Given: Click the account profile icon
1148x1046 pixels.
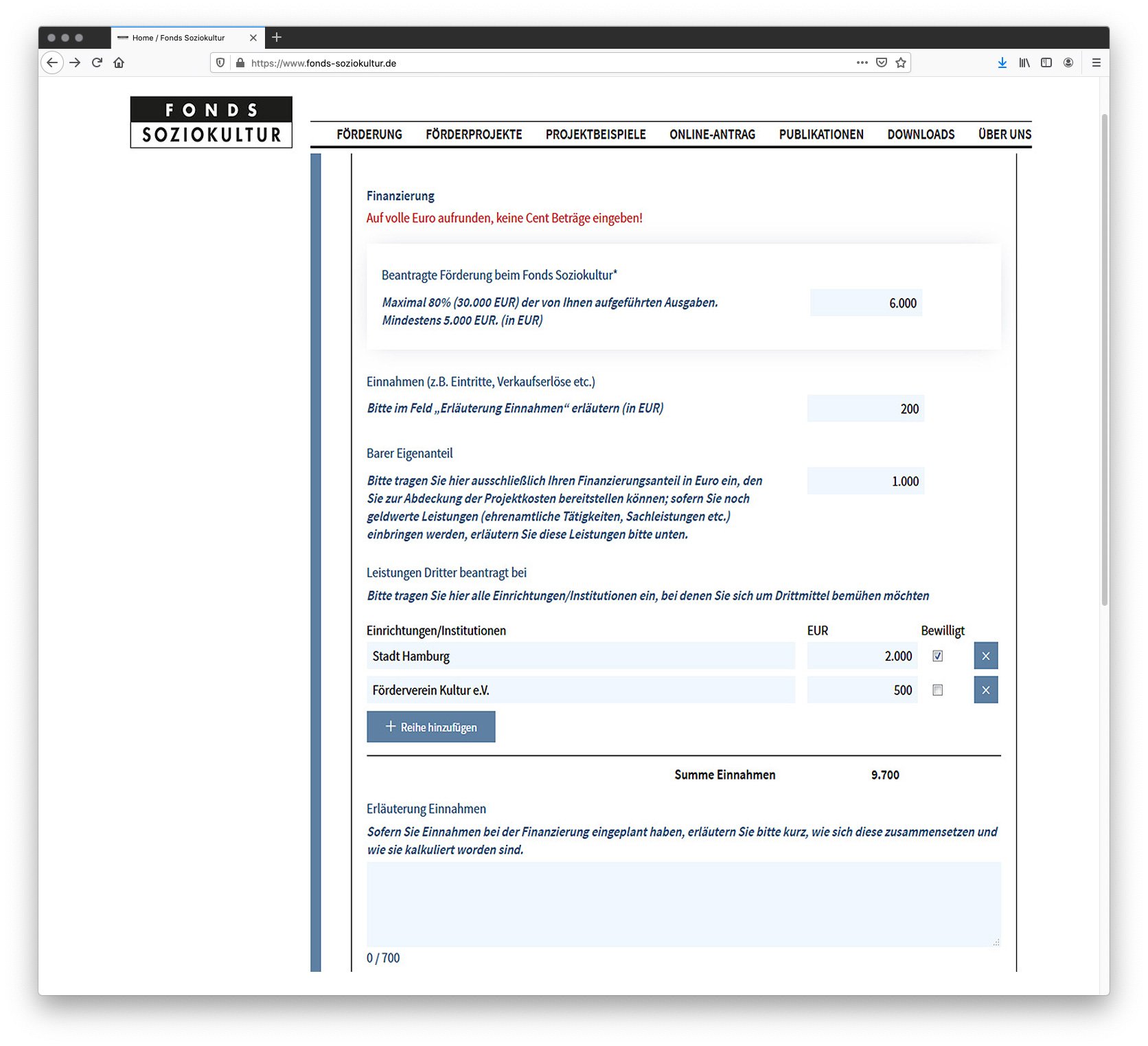Looking at the screenshot, I should pos(1068,62).
